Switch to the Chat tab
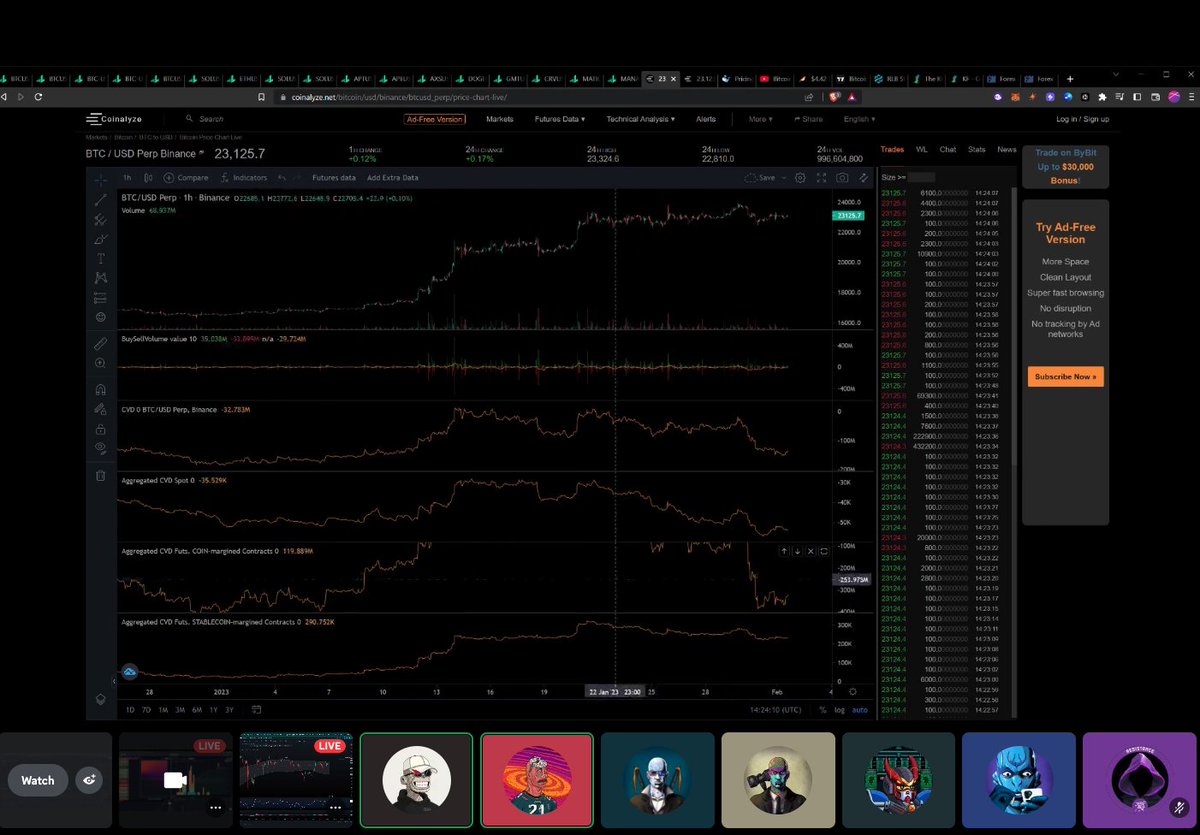This screenshot has width=1200, height=835. 948,149
